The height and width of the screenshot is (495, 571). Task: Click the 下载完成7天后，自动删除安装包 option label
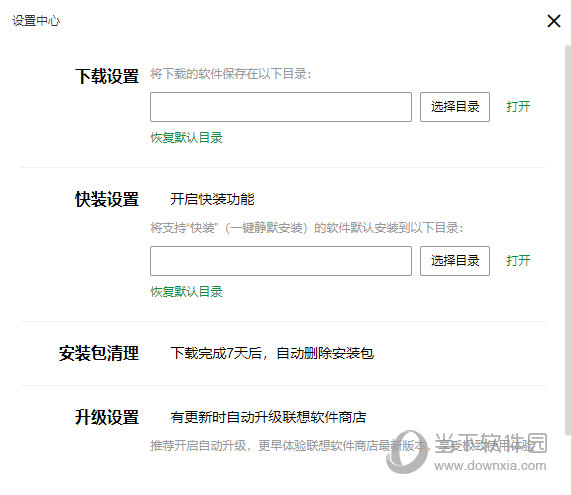click(x=272, y=353)
